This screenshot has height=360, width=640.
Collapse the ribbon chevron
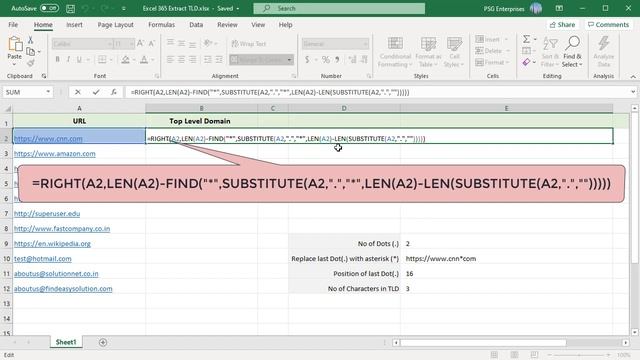633,76
